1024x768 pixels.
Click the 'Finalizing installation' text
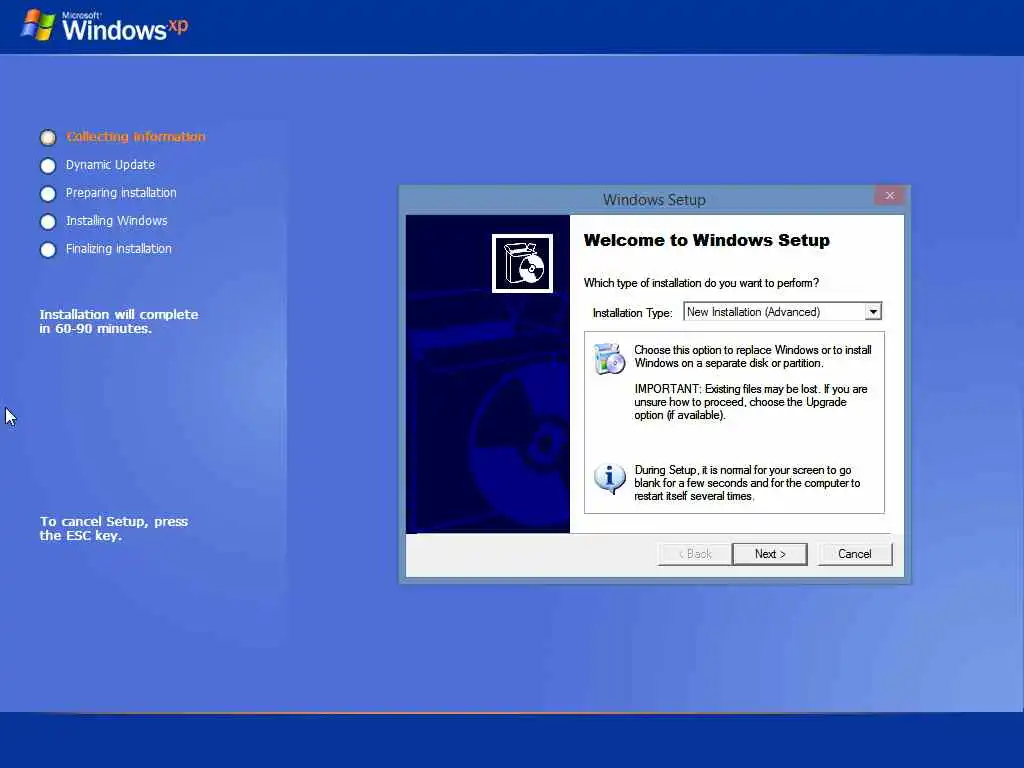[118, 249]
